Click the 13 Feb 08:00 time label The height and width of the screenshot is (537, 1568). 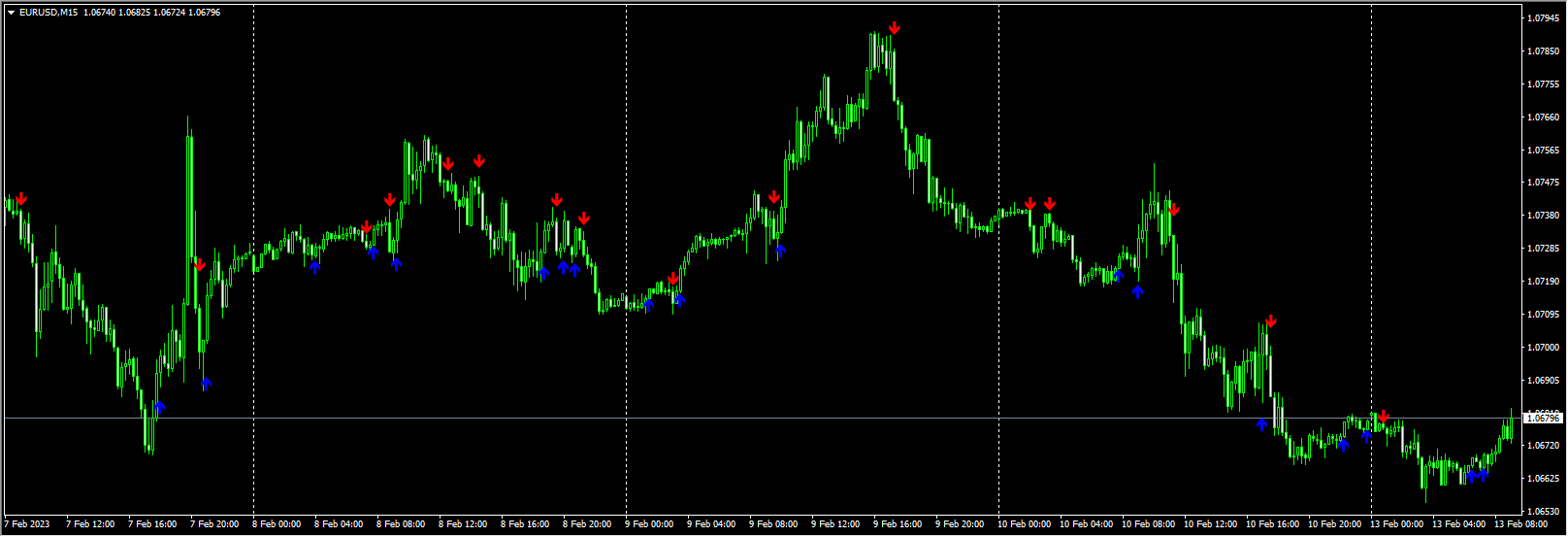coord(1520,524)
